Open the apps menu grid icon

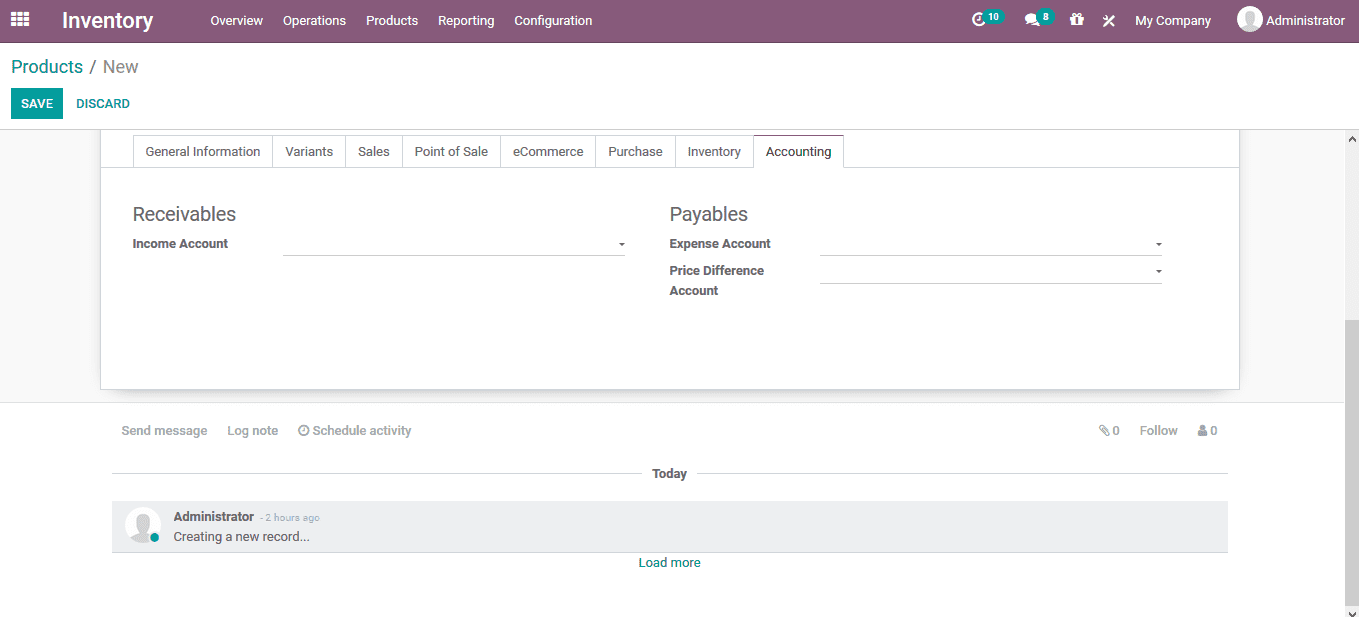click(20, 20)
